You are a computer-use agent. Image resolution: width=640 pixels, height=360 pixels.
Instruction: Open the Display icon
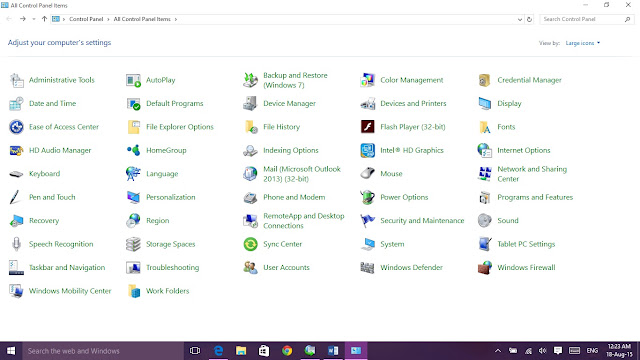pos(484,104)
